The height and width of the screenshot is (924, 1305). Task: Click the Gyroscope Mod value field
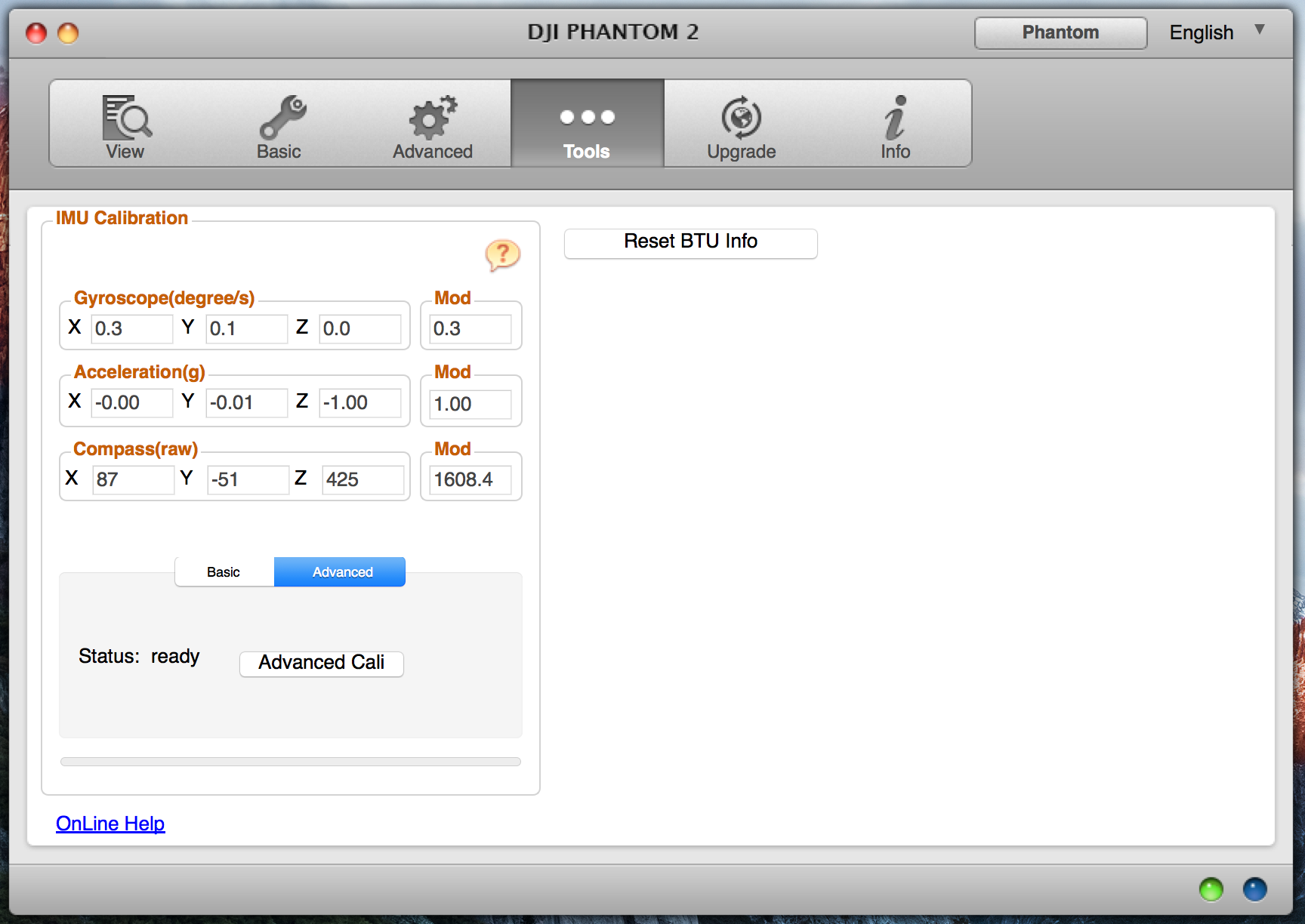click(x=470, y=328)
